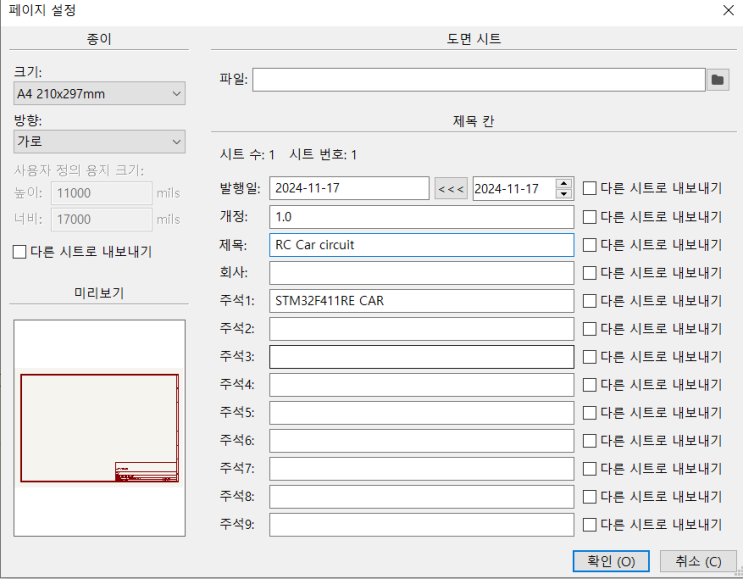Image resolution: width=743 pixels, height=579 pixels.
Task: Click the 제목 field with RC Car circuit
Action: (x=422, y=245)
